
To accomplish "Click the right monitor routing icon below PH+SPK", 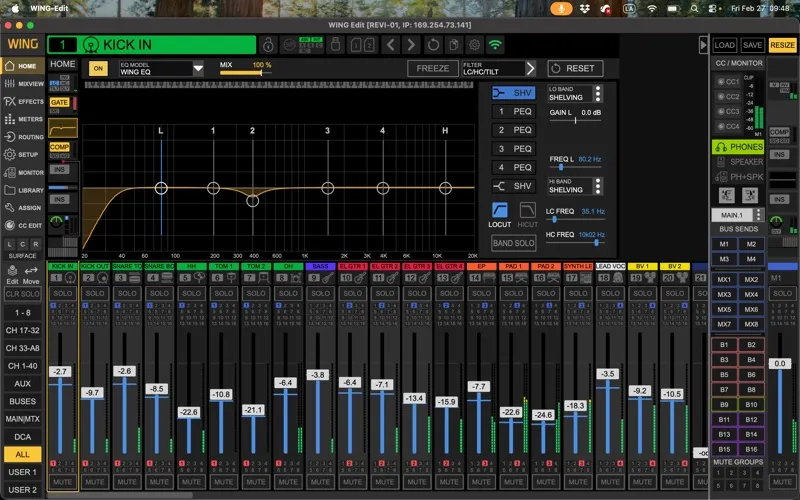I will click(x=749, y=195).
